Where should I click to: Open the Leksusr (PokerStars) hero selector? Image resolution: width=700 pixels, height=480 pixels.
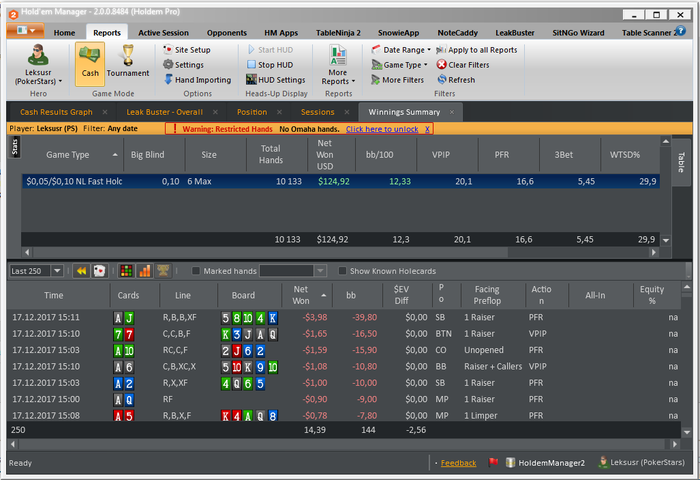tap(38, 65)
